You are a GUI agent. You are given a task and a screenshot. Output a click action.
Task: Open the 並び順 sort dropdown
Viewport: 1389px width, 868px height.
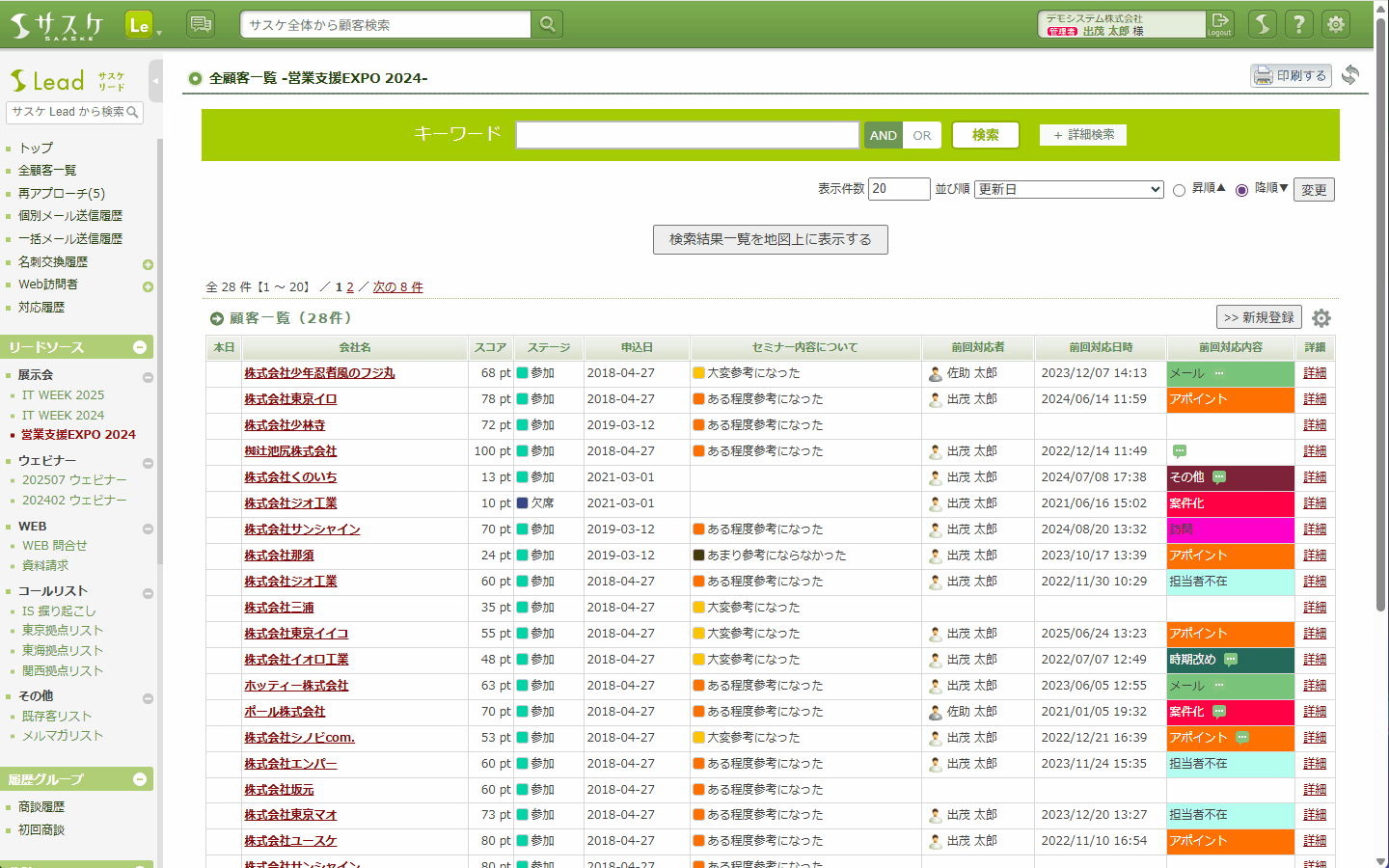[x=1069, y=190]
